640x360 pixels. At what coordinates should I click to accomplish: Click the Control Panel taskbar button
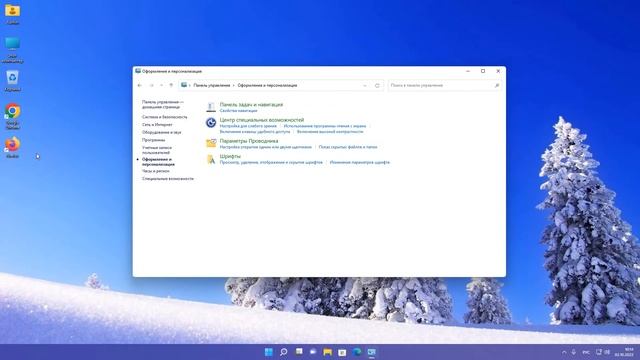(371, 352)
